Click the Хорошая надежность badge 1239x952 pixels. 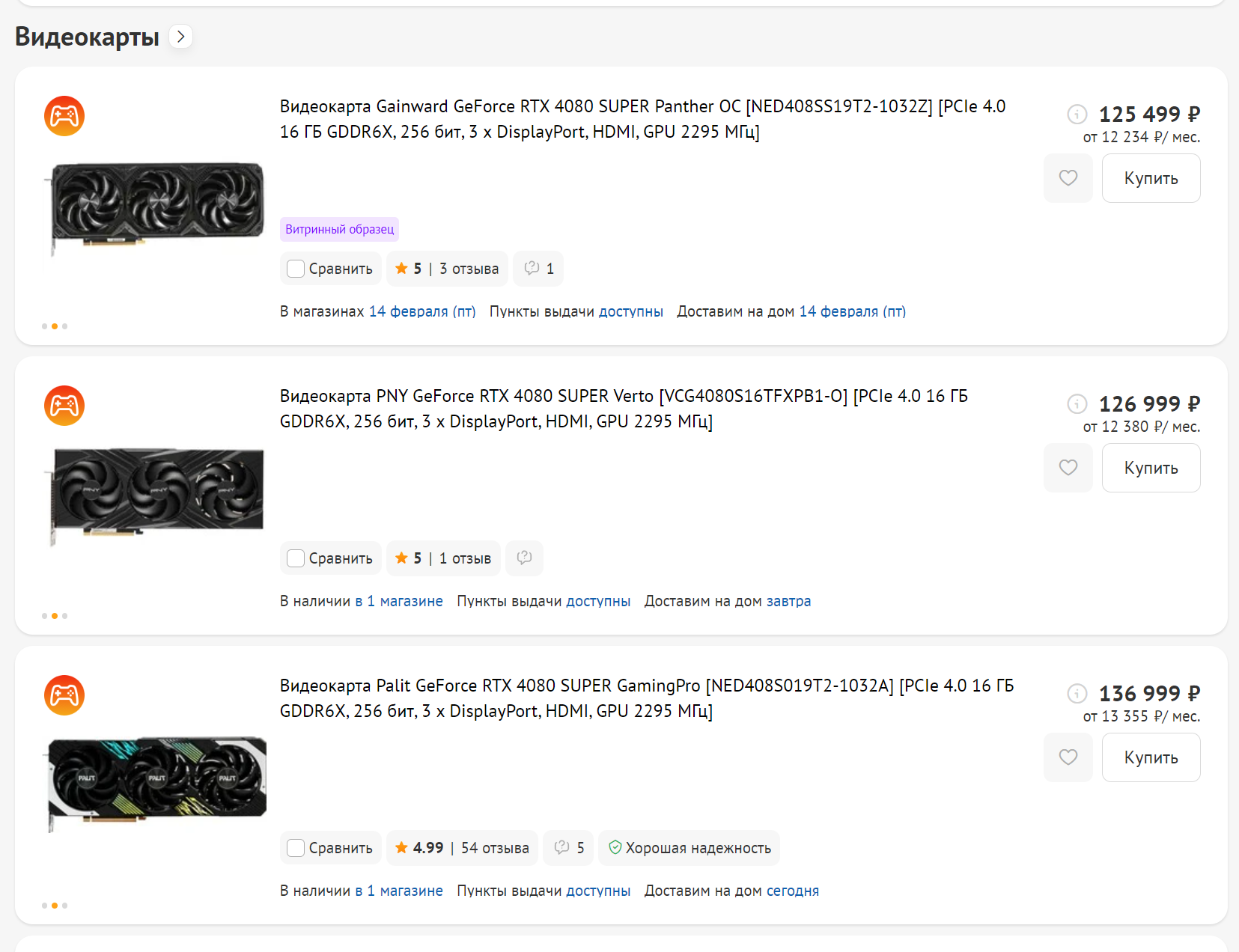tap(689, 848)
